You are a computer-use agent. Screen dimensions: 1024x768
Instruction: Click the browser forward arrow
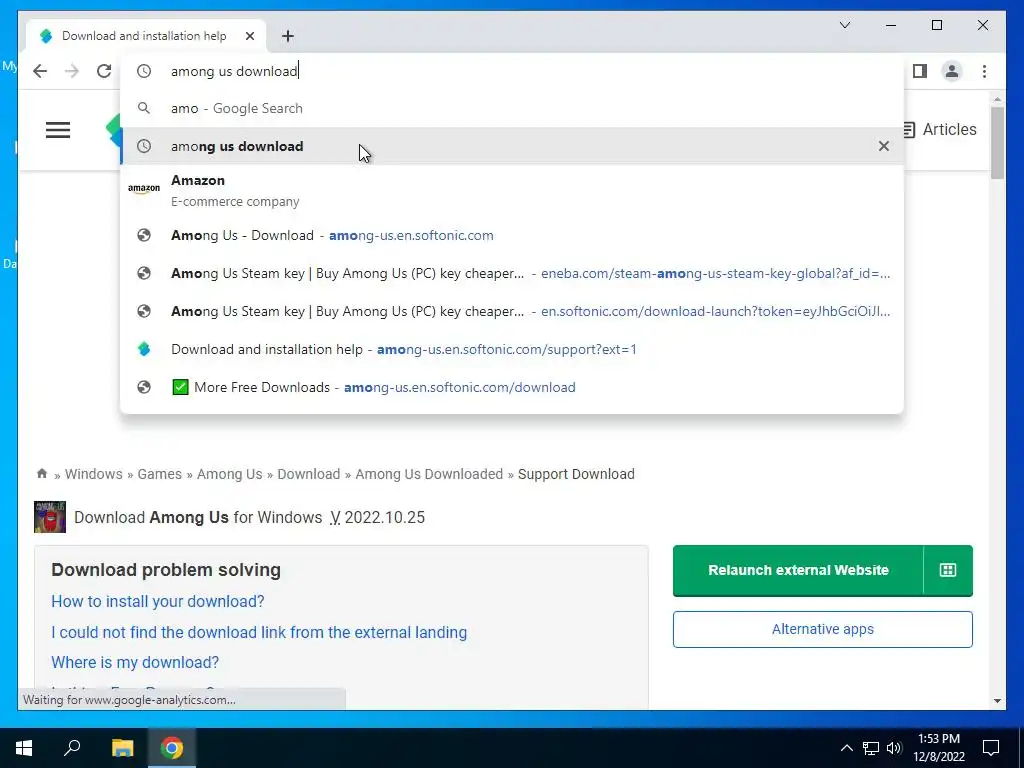[x=72, y=71]
